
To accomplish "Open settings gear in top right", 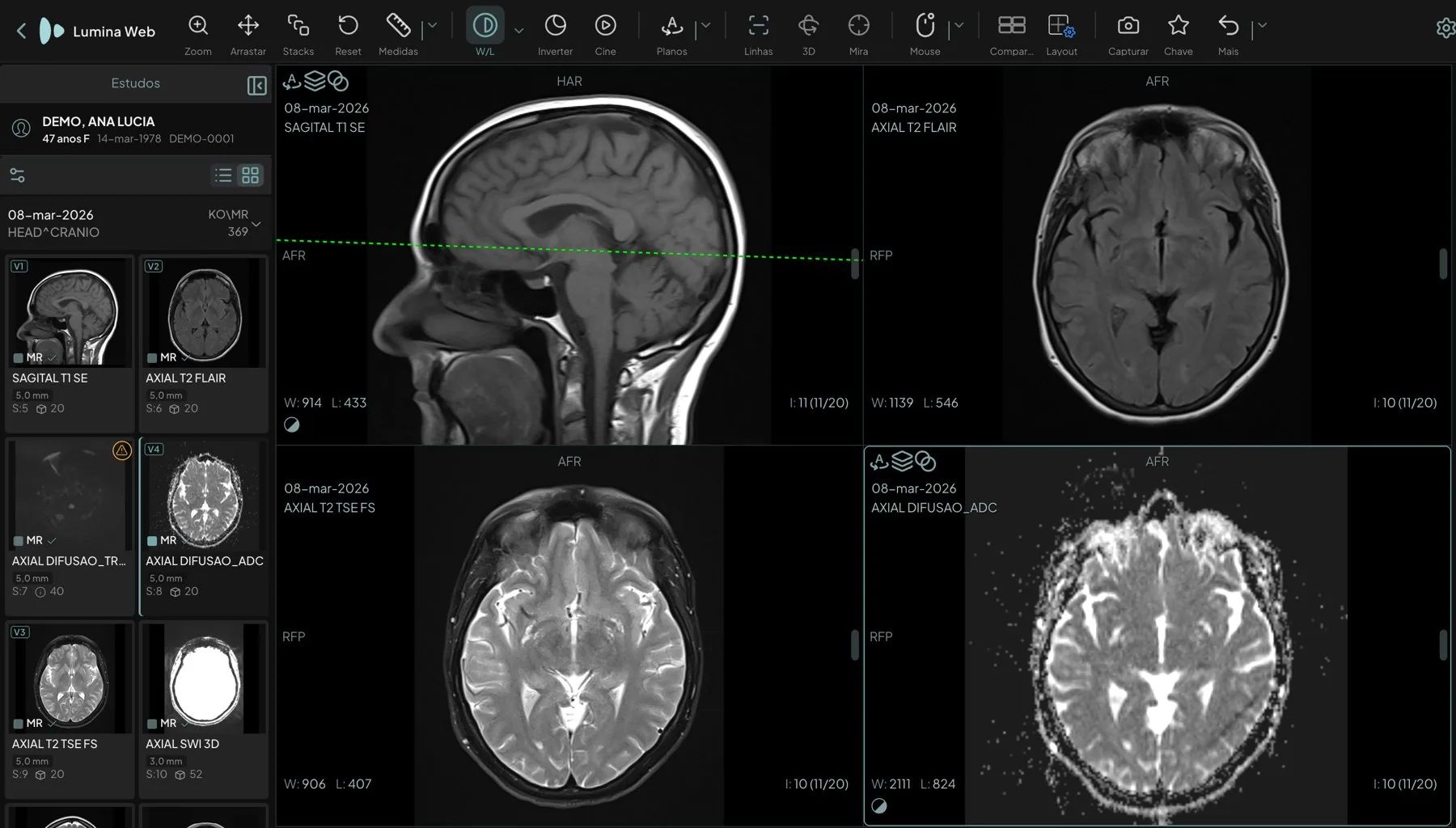I will coord(1445,28).
